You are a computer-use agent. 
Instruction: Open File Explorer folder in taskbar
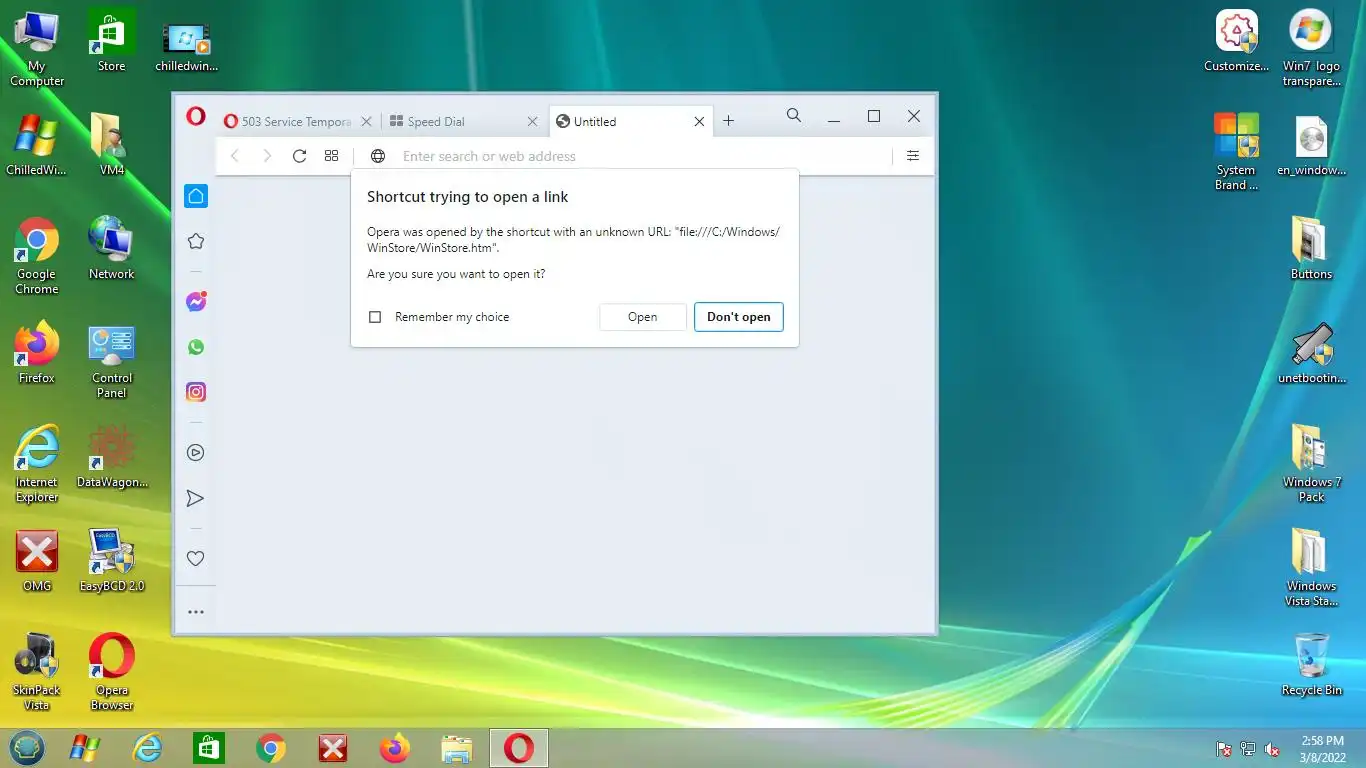click(457, 748)
